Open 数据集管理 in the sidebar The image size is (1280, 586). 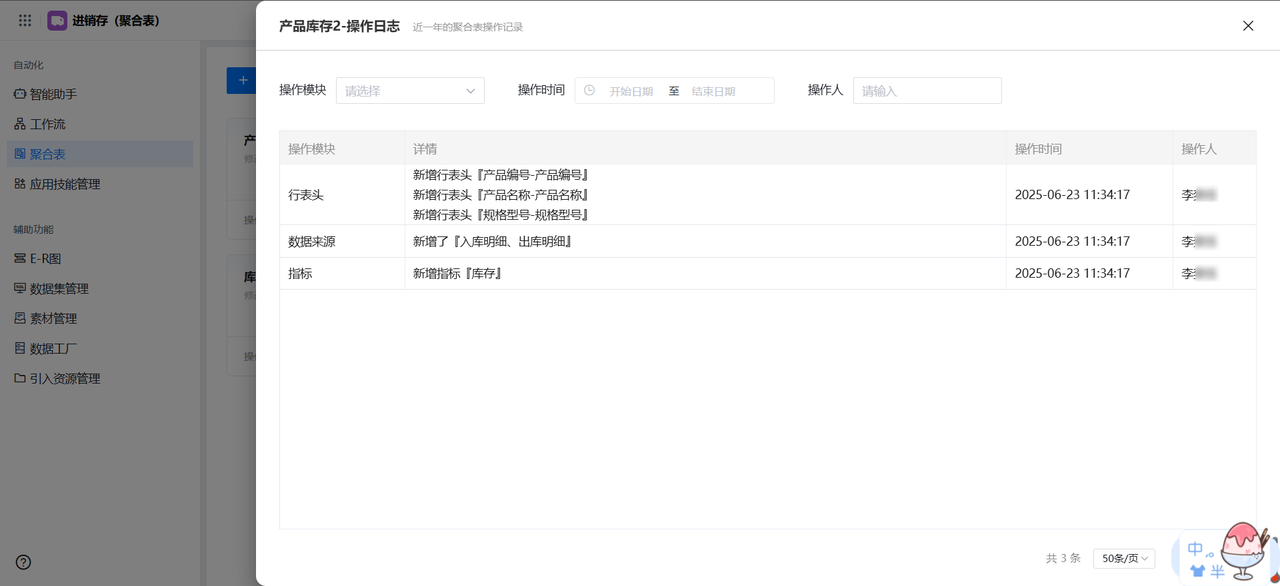(x=58, y=288)
